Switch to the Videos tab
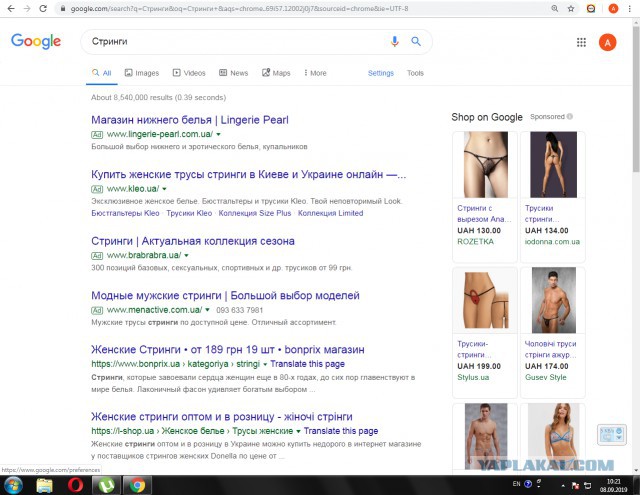The height and width of the screenshot is (495, 640). pyautogui.click(x=189, y=73)
